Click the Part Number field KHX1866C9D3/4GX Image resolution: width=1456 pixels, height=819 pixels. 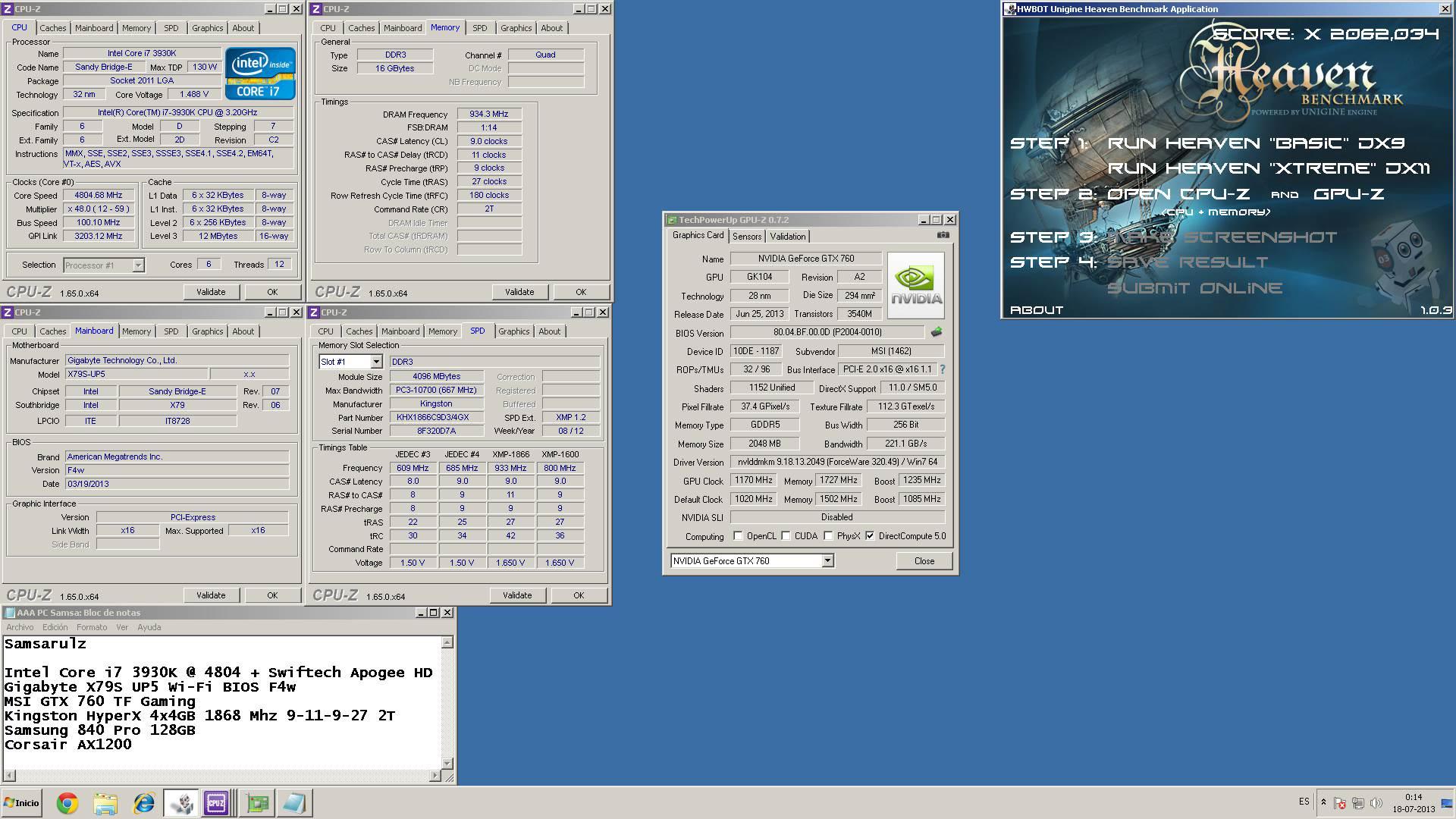tap(437, 418)
